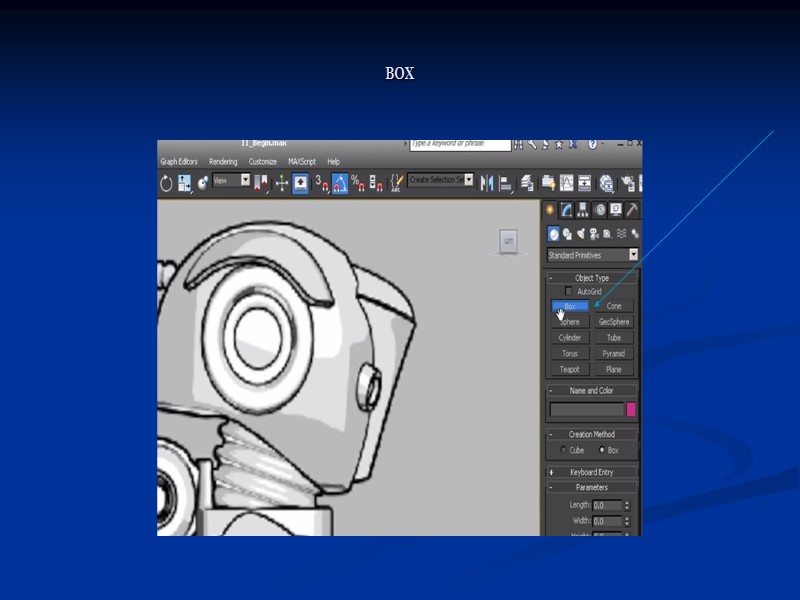Open the Graph Editors menu
The width and height of the screenshot is (800, 600).
pos(179,162)
